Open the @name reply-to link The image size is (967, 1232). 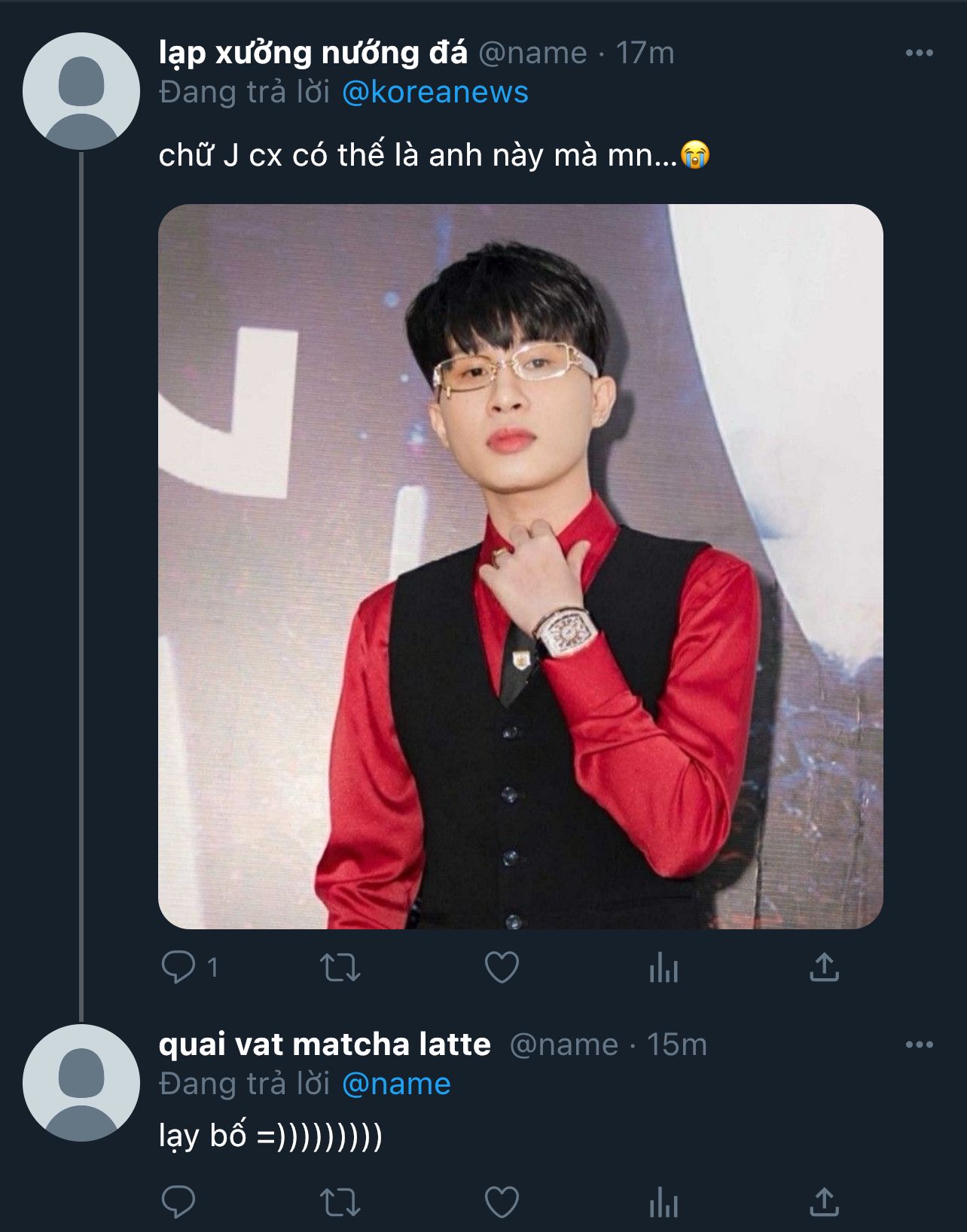click(396, 1084)
